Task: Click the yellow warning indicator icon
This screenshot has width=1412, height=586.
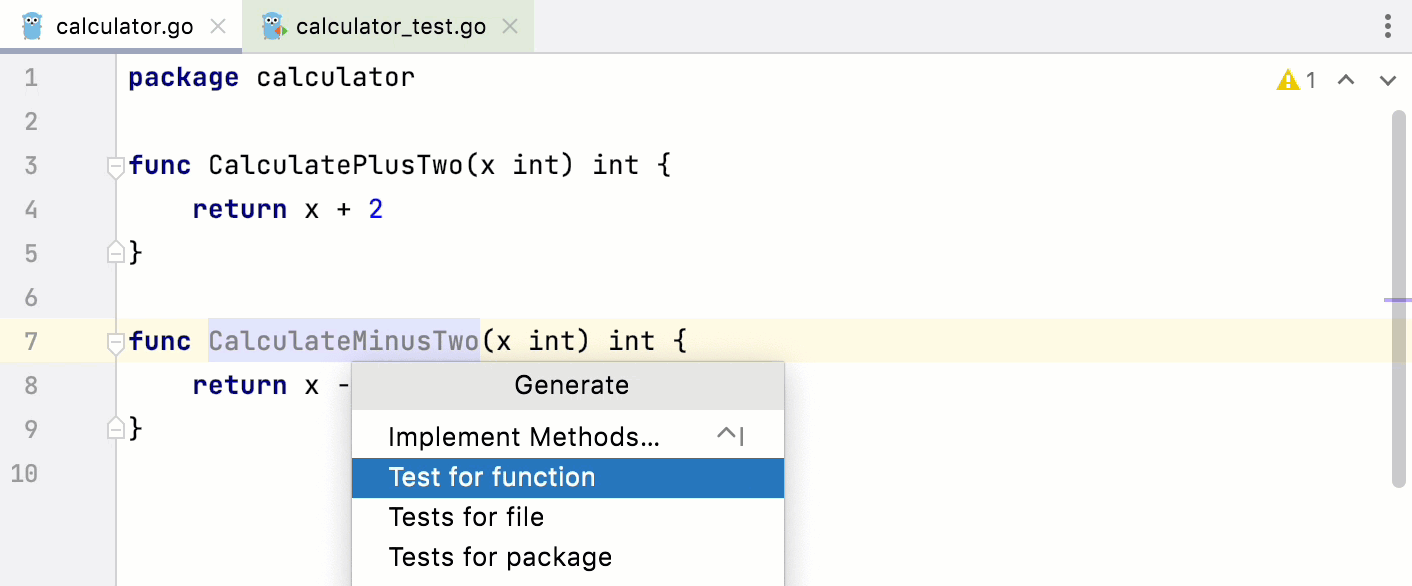Action: pyautogui.click(x=1287, y=80)
